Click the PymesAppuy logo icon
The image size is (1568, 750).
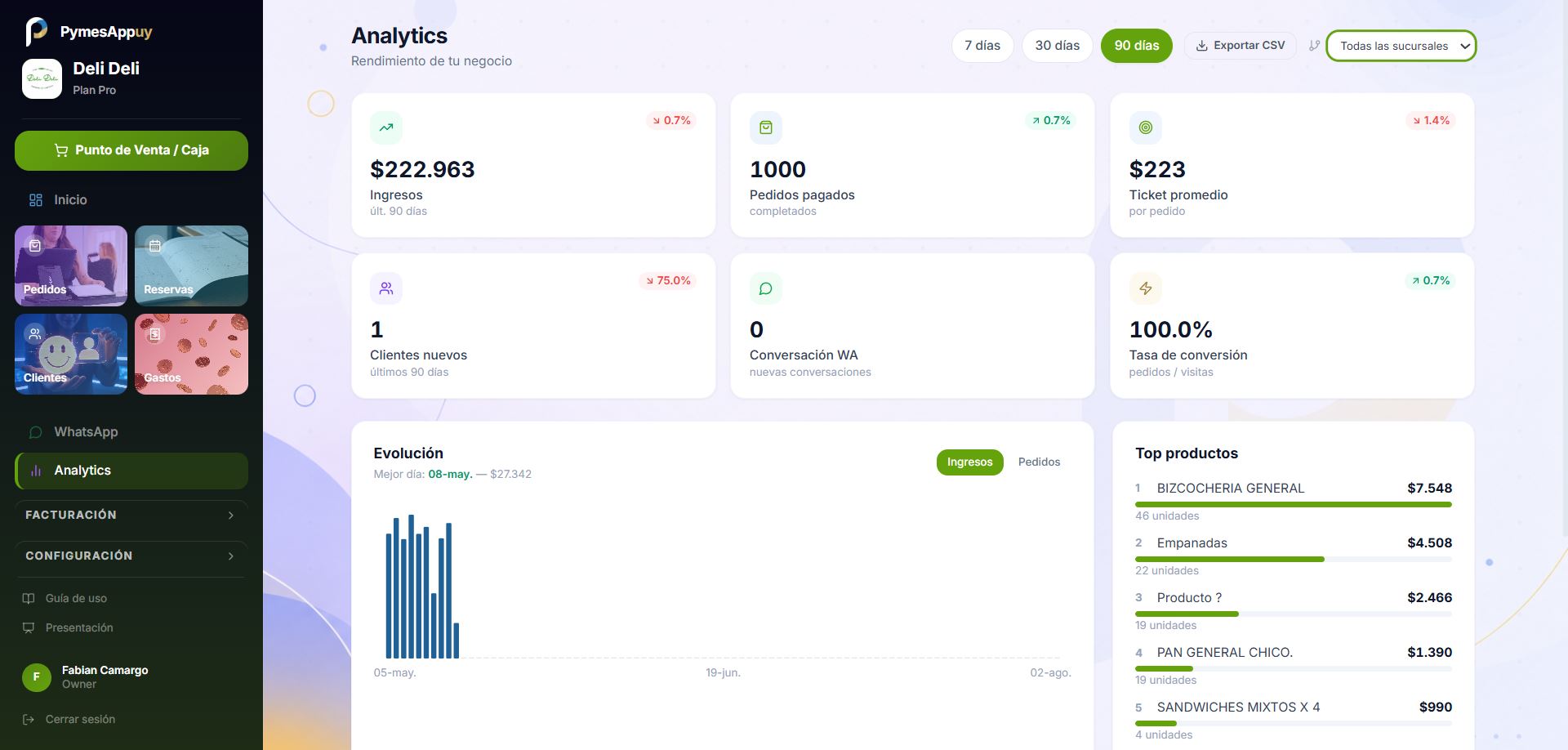tap(36, 32)
